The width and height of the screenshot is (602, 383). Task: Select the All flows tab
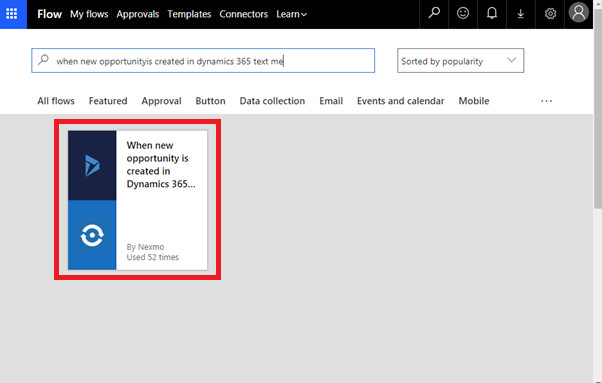pyautogui.click(x=56, y=101)
